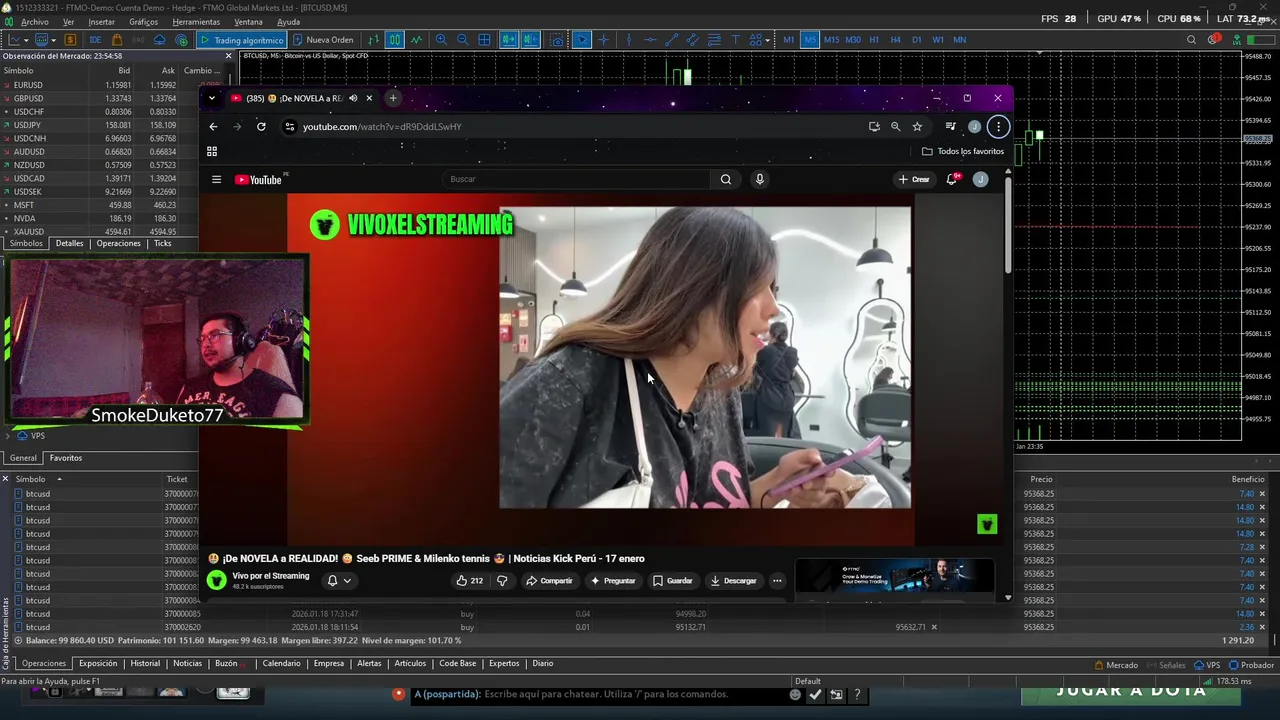This screenshot has height=720, width=1280.
Task: Switch to the Ticks tab
Action: (162, 243)
